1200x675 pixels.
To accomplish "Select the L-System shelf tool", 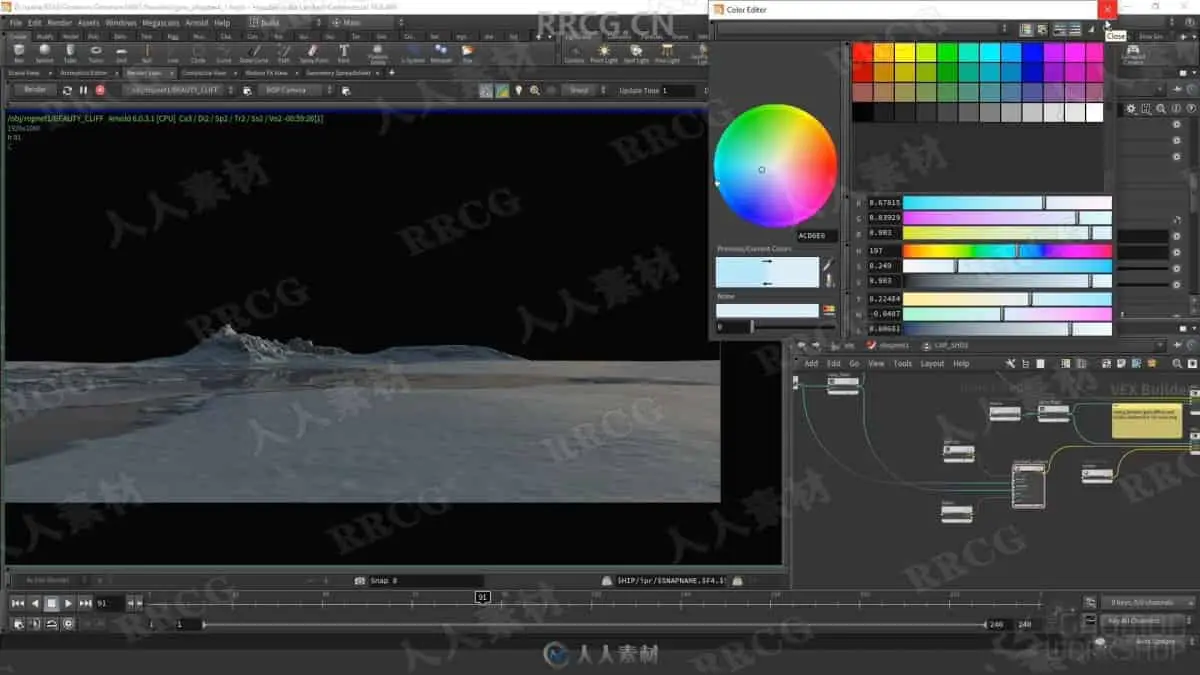I will click(x=413, y=52).
